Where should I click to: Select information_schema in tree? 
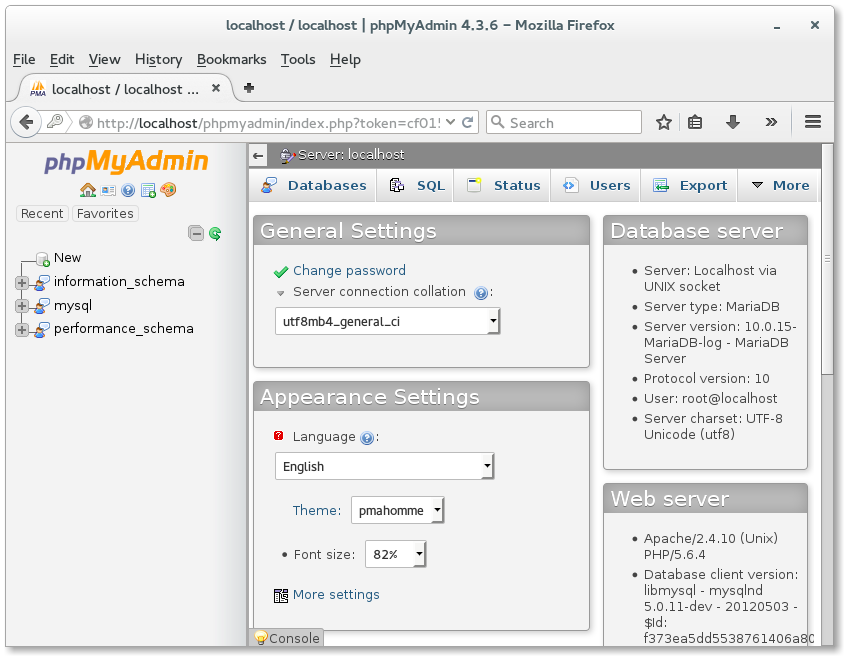[119, 281]
